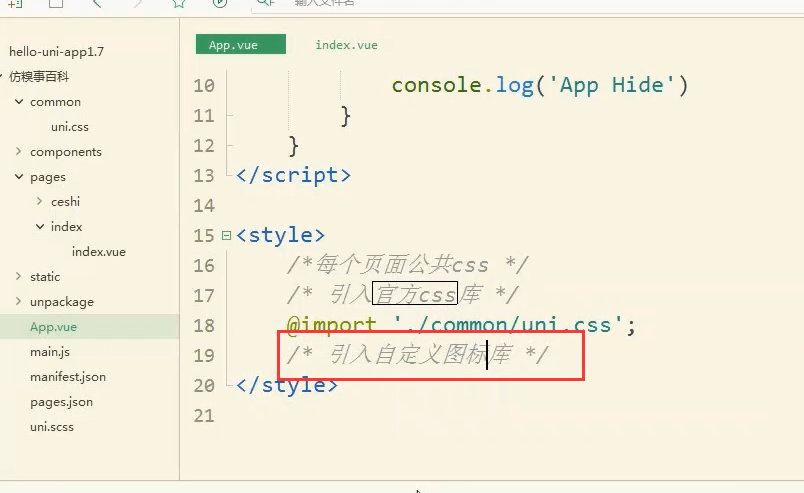Click the @import './common/uni.css' line

pos(461,325)
